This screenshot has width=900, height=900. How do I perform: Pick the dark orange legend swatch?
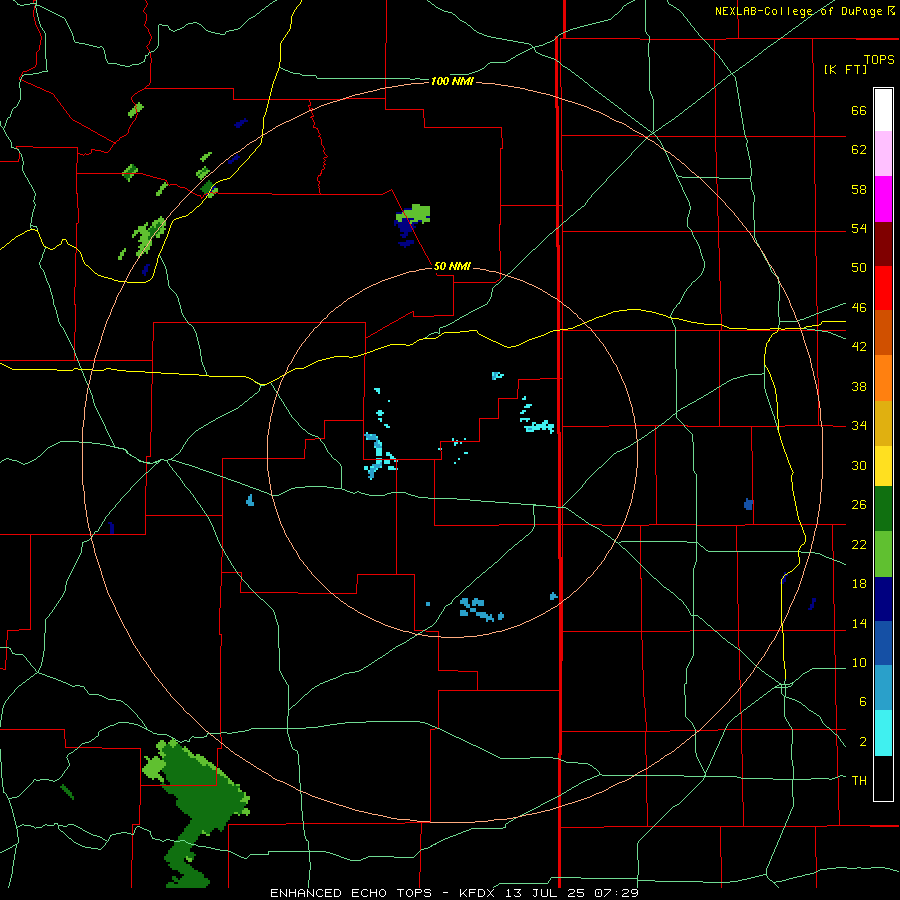coord(883,332)
